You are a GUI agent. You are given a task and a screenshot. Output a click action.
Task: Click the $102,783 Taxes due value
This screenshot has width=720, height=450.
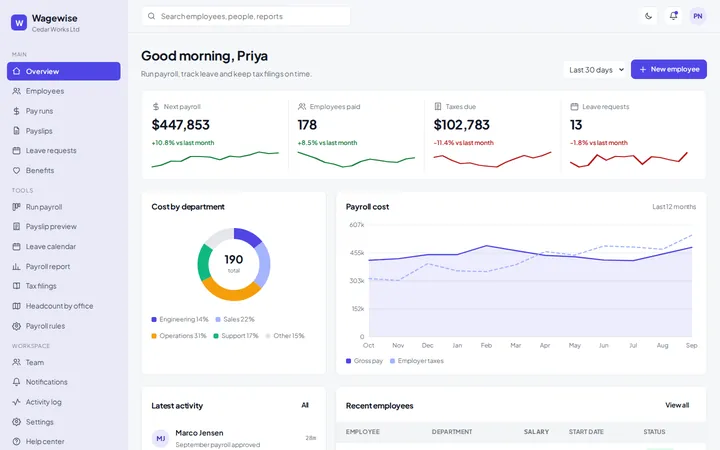pyautogui.click(x=461, y=124)
